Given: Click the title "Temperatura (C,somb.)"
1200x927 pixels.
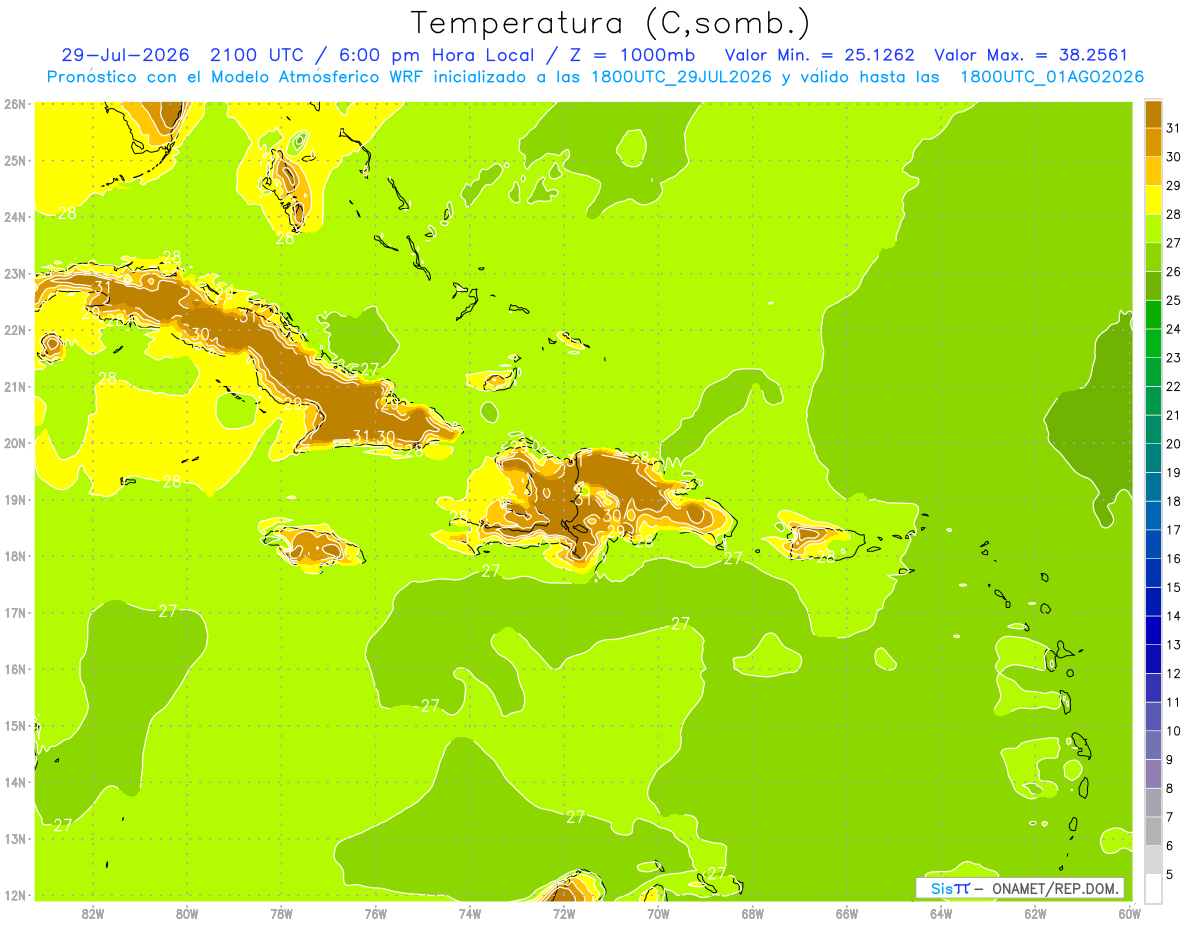Looking at the screenshot, I should (611, 23).
